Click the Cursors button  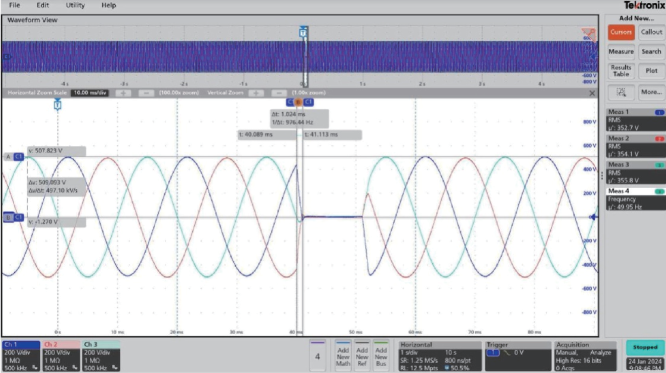(x=621, y=32)
